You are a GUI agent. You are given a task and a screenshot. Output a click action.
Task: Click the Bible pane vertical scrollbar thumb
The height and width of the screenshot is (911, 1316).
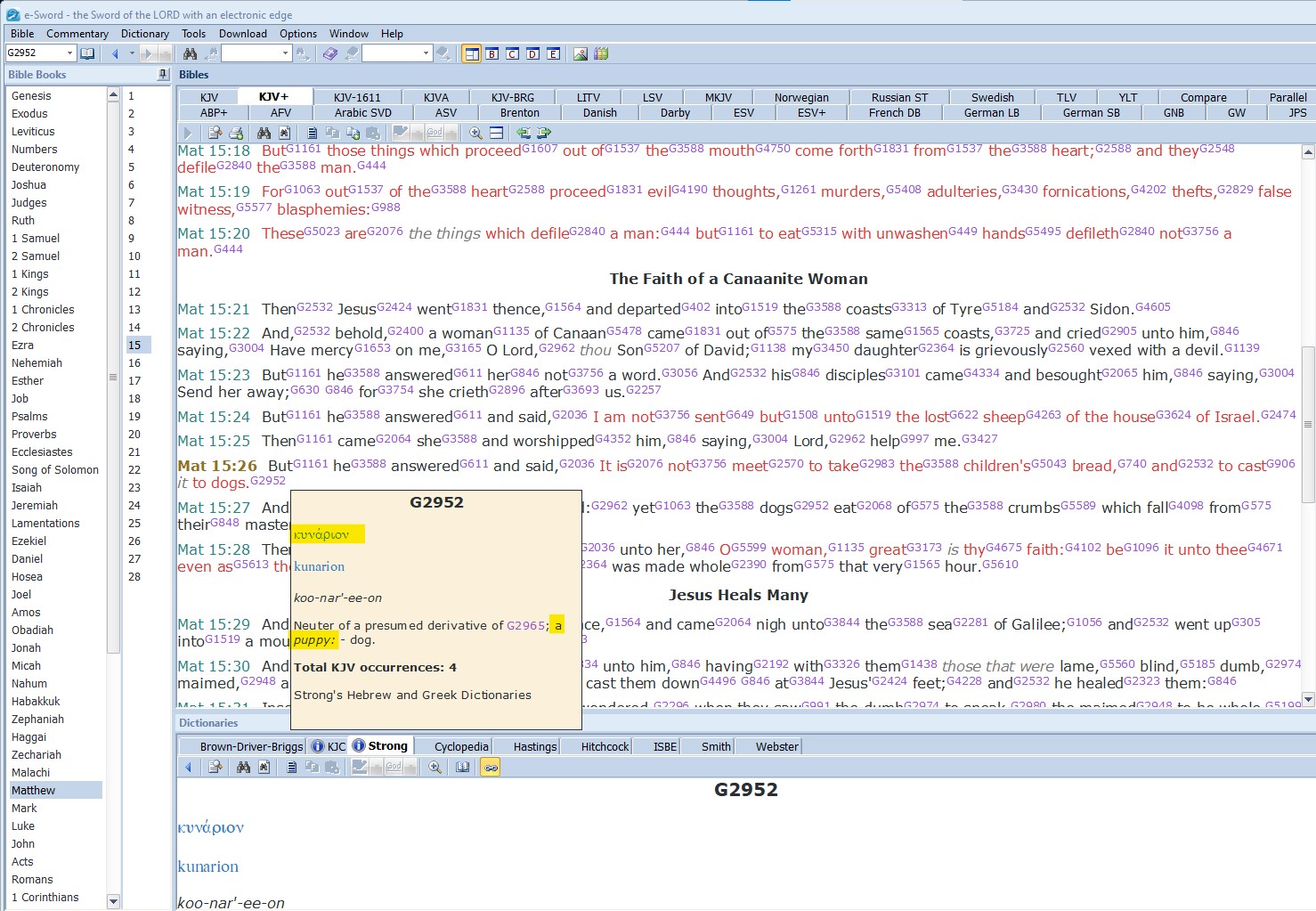(1308, 425)
